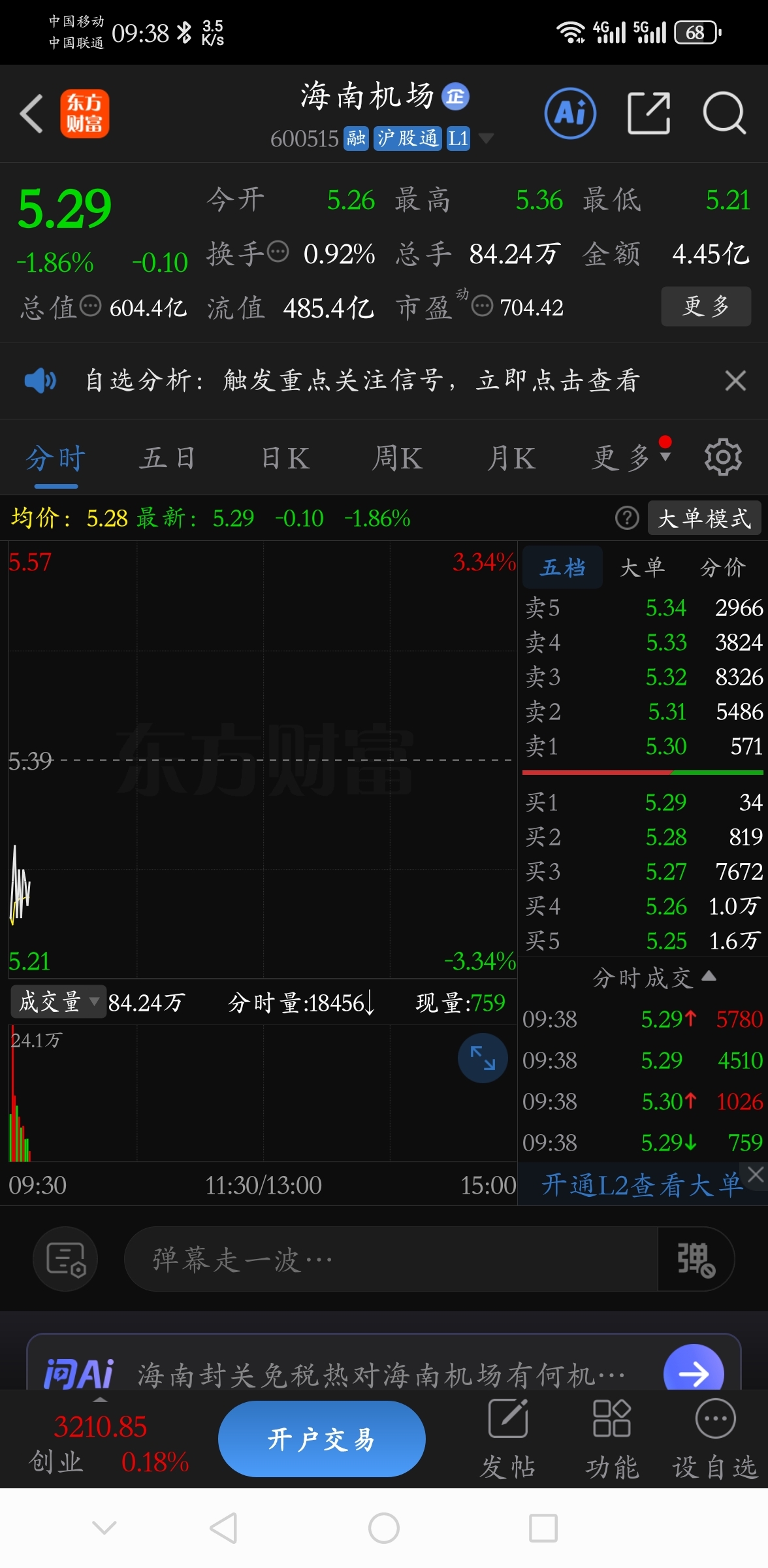Tap the info icon beside 换手
This screenshot has height=1568, width=768.
coord(278,252)
